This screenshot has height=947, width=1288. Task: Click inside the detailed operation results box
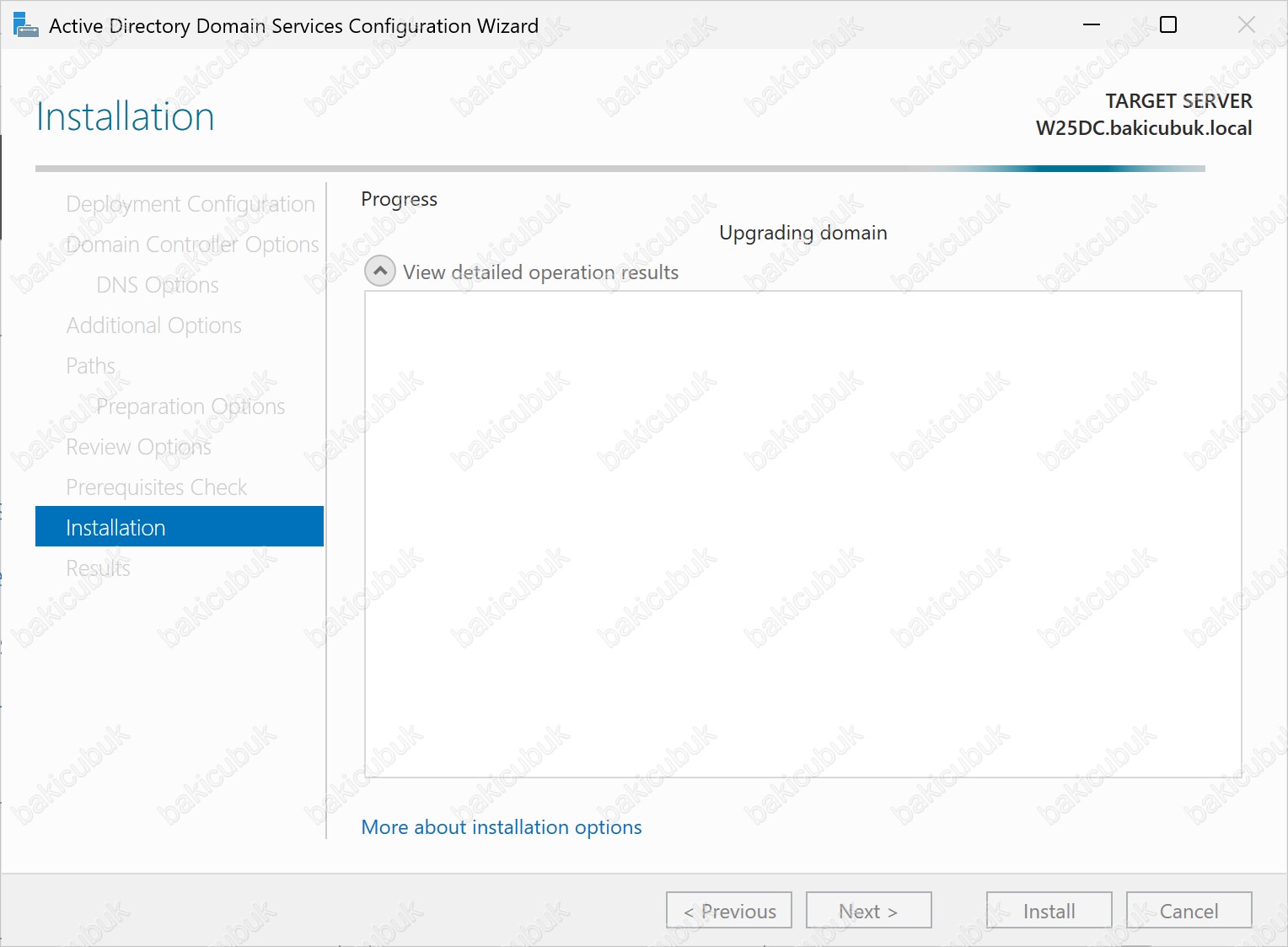click(x=803, y=534)
